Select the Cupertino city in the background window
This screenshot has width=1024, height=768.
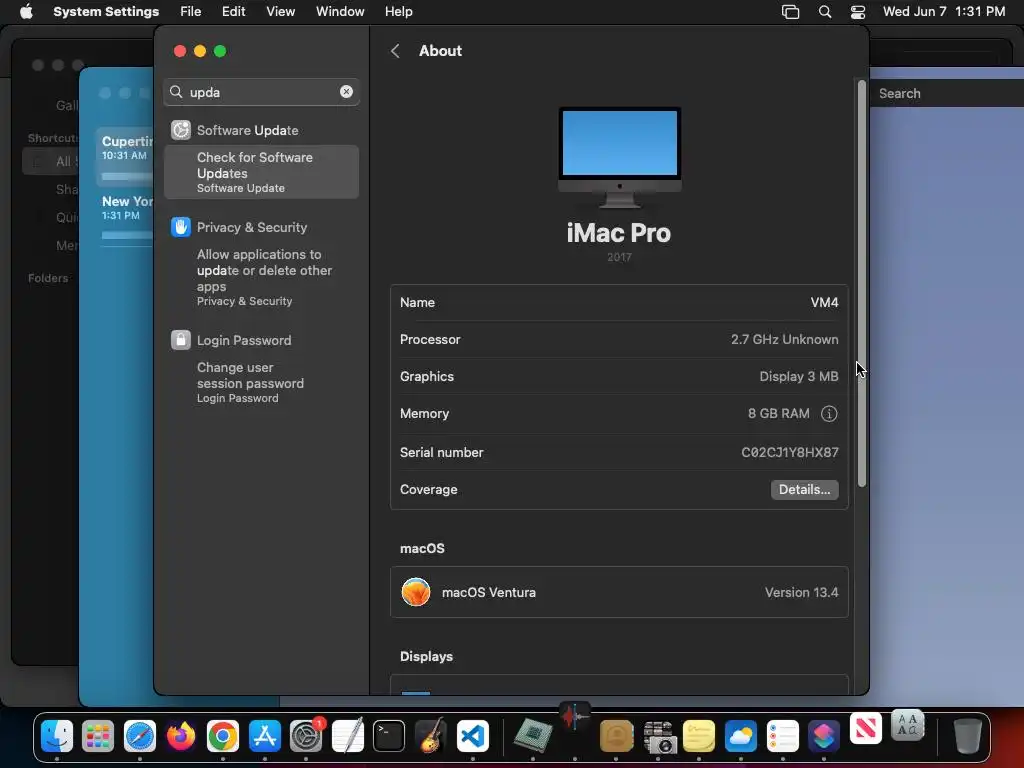(x=124, y=157)
